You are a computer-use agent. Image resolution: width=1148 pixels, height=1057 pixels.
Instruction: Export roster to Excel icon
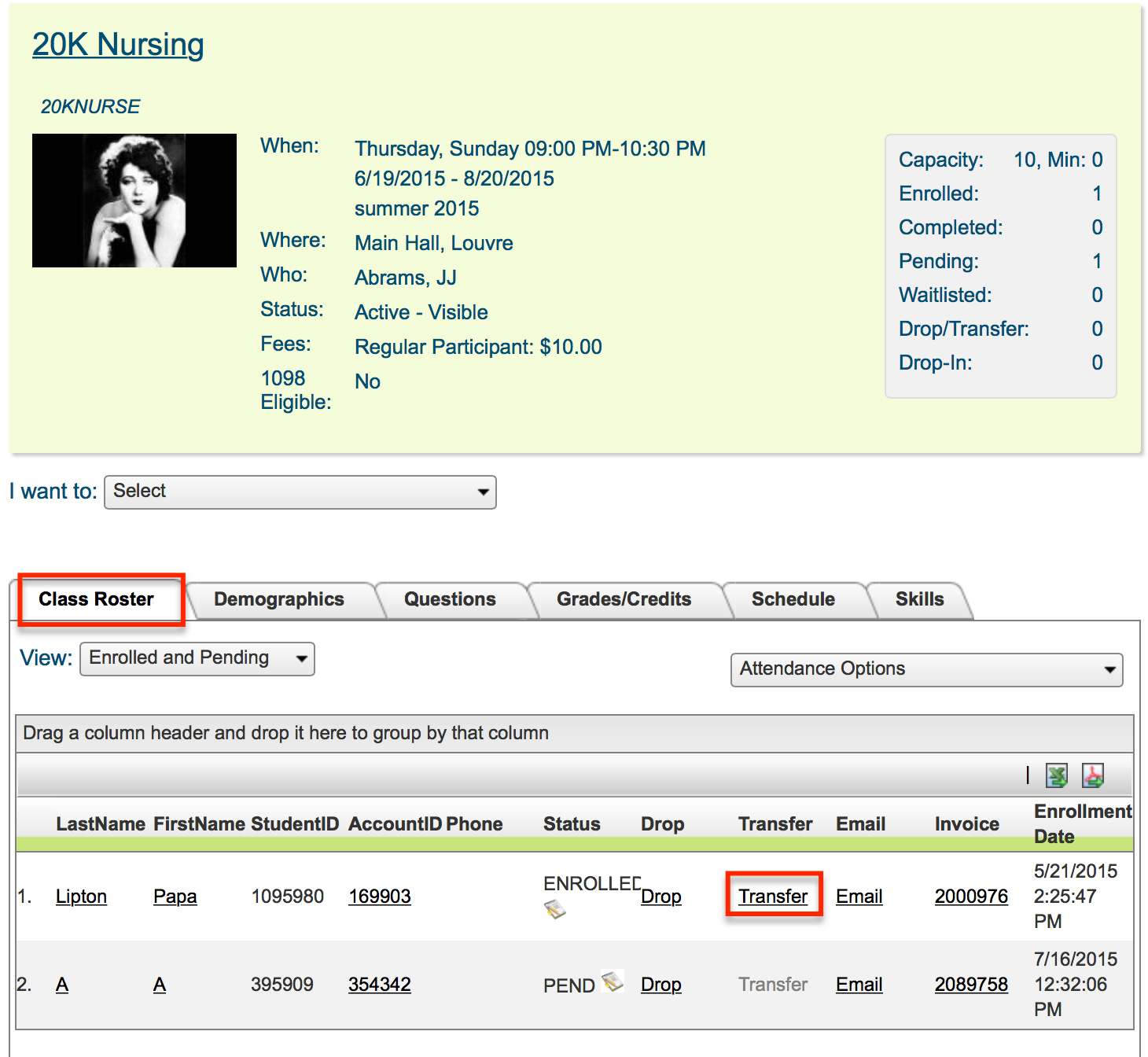click(1056, 776)
